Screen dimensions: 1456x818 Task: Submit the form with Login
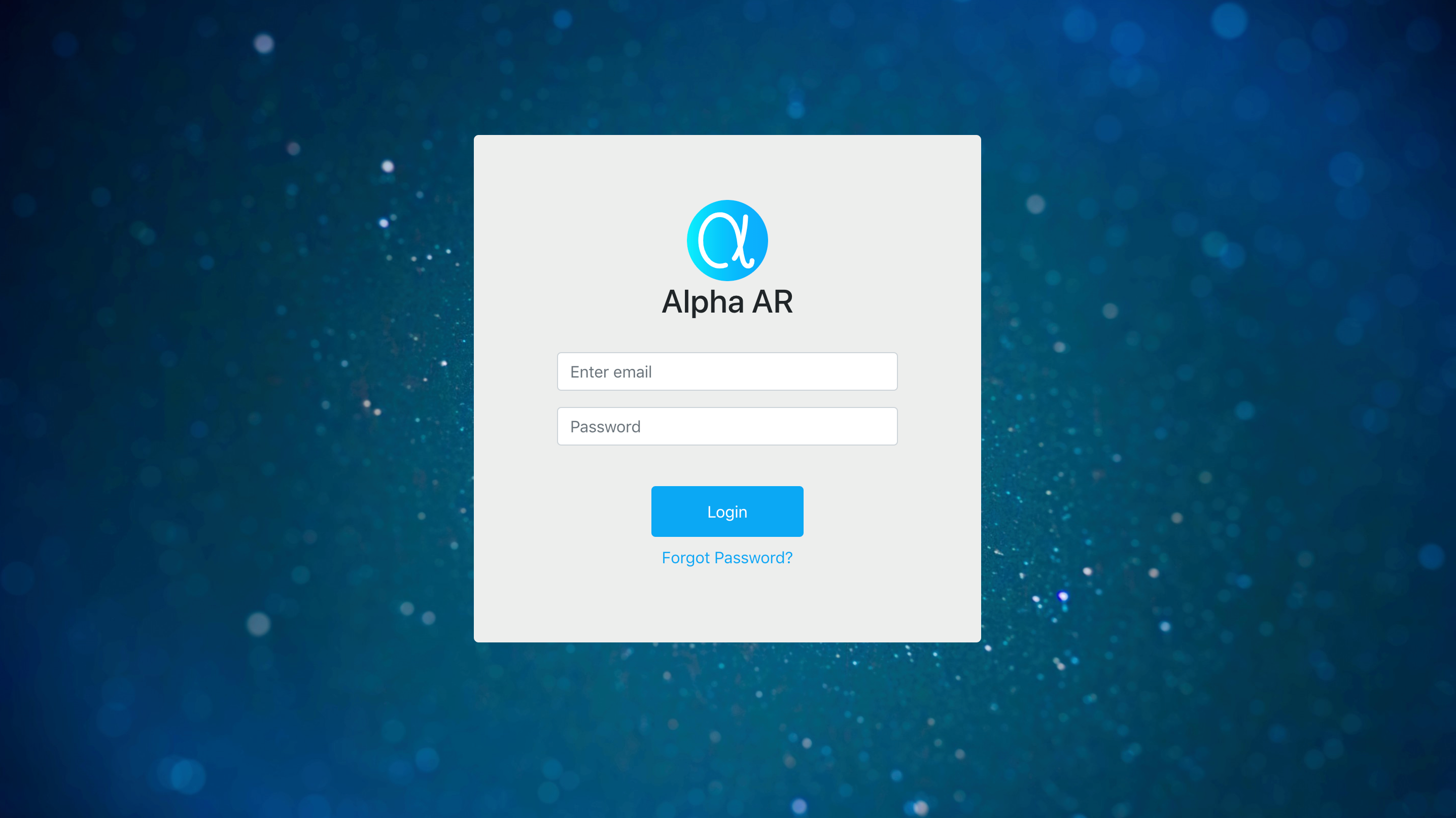point(727,512)
